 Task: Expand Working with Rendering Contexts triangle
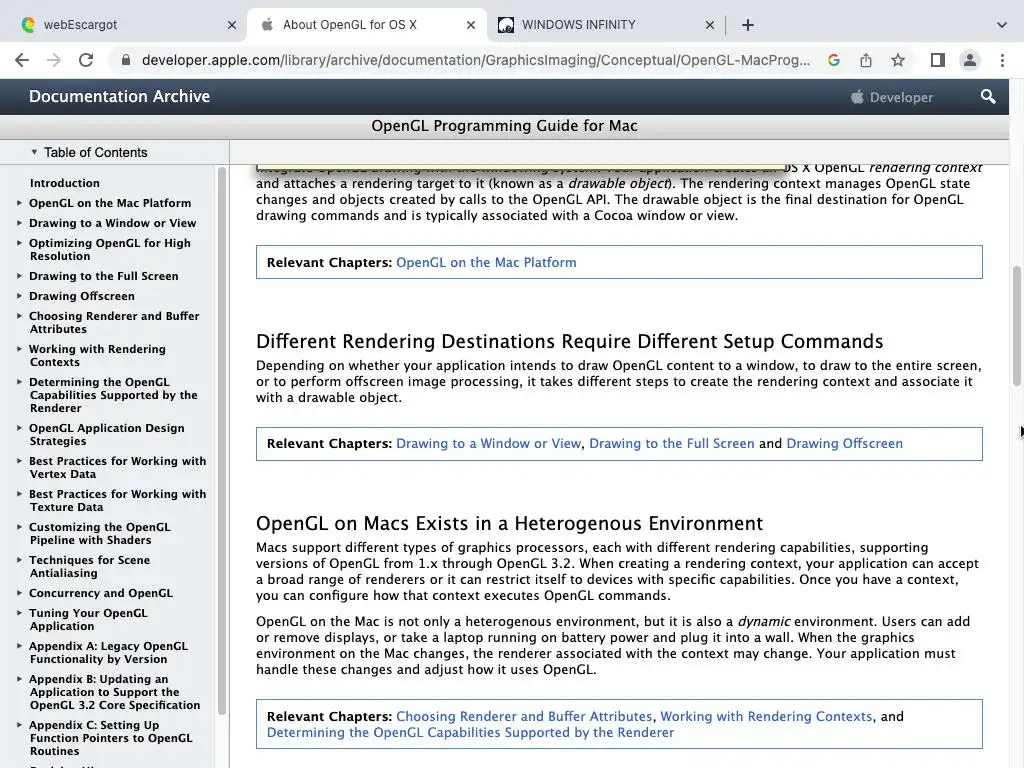pyautogui.click(x=20, y=349)
